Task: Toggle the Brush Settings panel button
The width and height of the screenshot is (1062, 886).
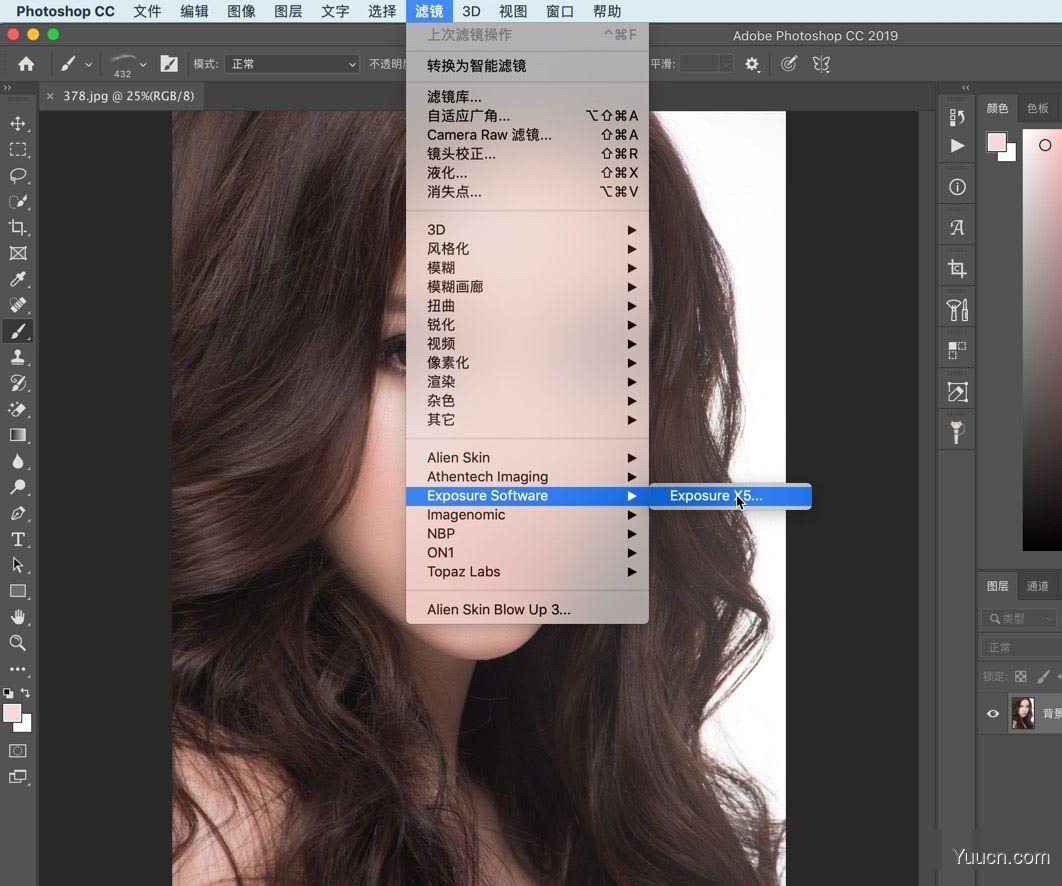Action: 169,64
